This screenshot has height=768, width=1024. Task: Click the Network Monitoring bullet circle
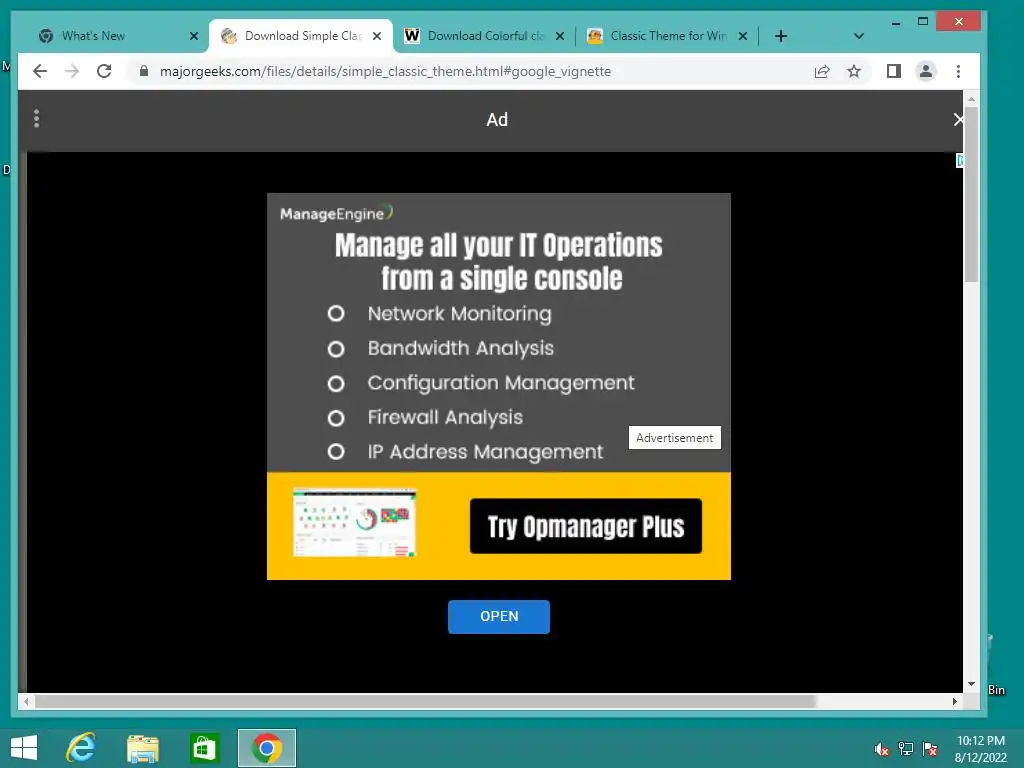tap(336, 313)
